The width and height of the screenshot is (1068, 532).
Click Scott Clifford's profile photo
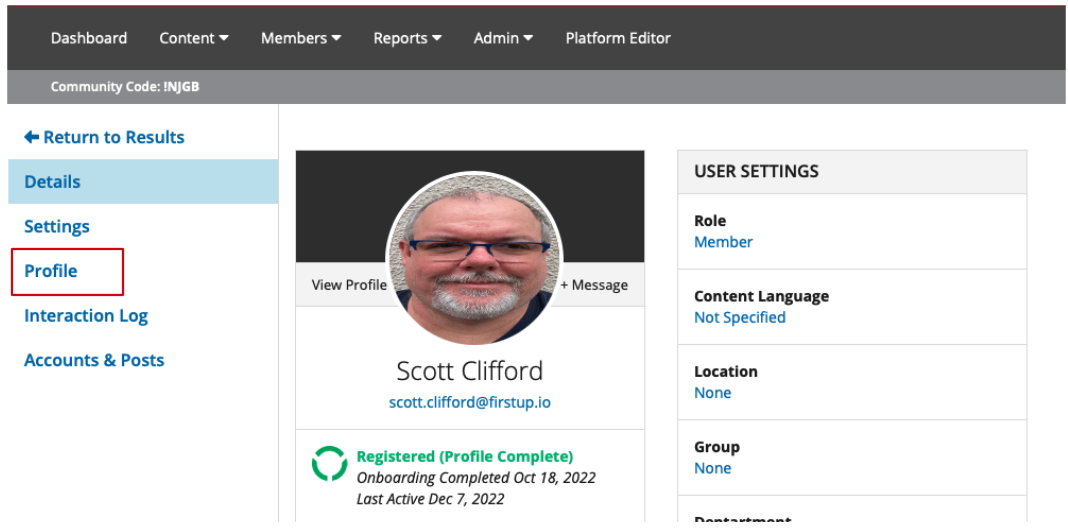(x=473, y=258)
